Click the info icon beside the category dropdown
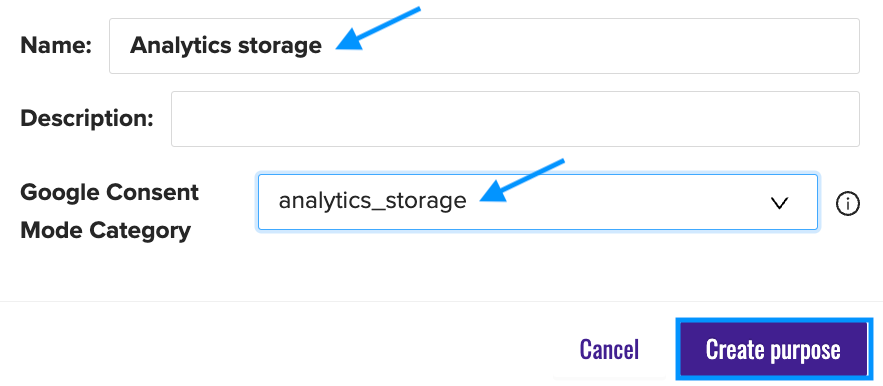Image resolution: width=883 pixels, height=386 pixels. click(x=848, y=203)
